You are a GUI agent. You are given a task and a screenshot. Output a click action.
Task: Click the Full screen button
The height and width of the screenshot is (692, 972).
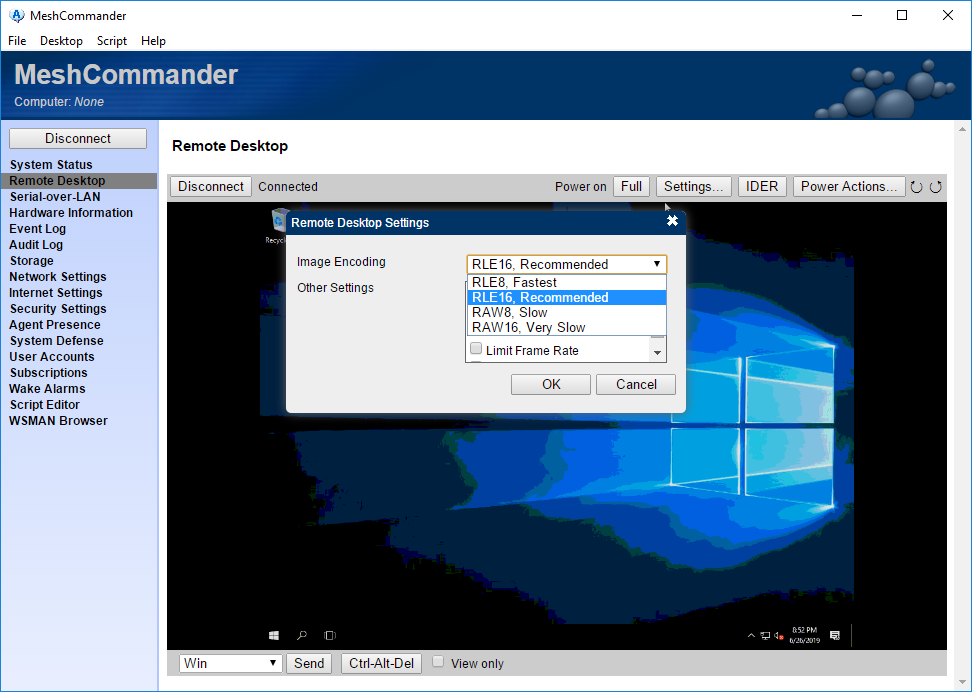pos(631,187)
